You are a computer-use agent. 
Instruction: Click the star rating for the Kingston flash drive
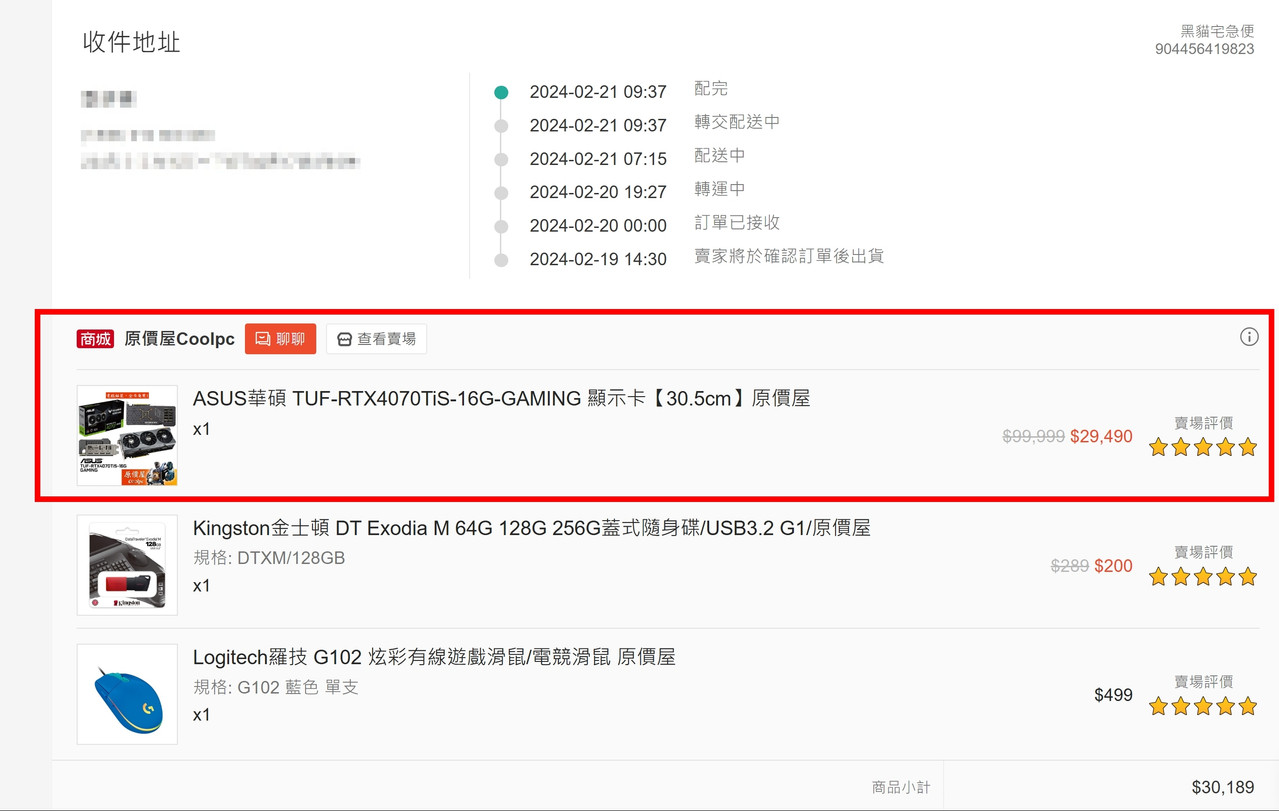point(1203,576)
